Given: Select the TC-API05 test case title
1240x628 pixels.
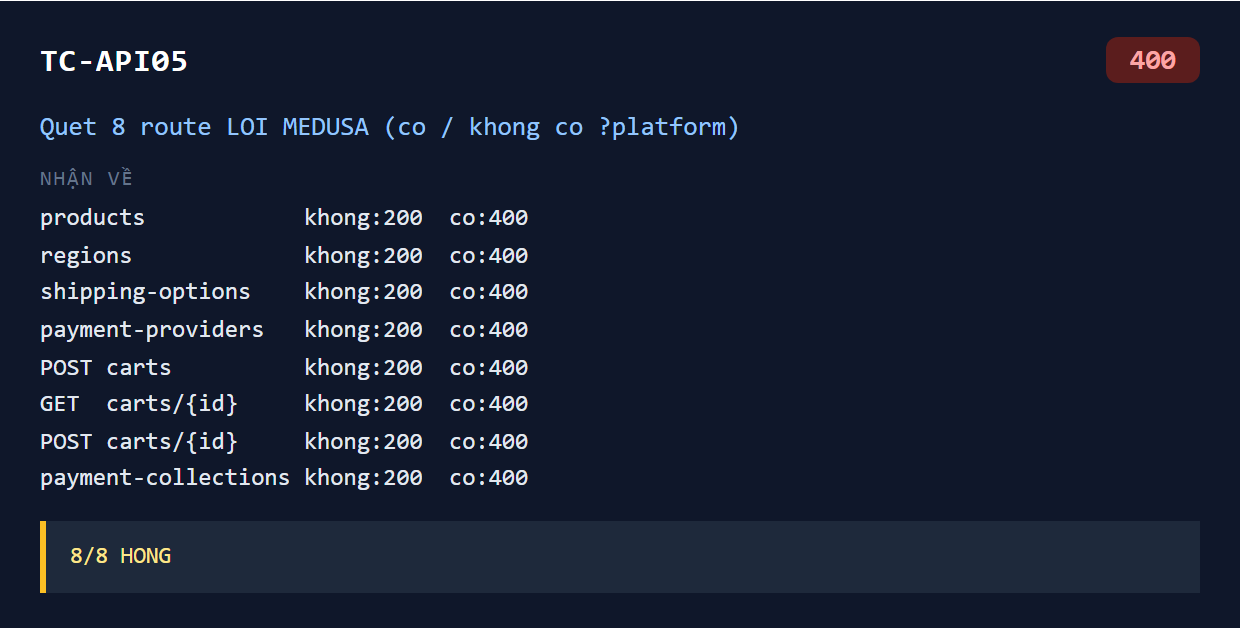Looking at the screenshot, I should (114, 61).
